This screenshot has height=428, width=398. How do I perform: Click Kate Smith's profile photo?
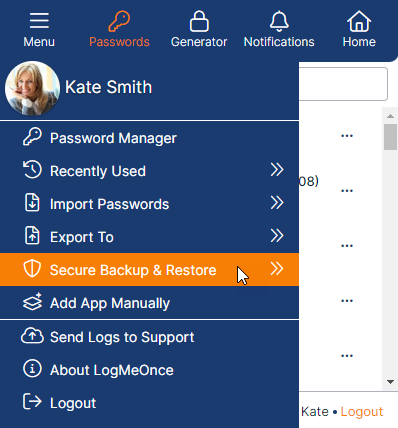32,88
